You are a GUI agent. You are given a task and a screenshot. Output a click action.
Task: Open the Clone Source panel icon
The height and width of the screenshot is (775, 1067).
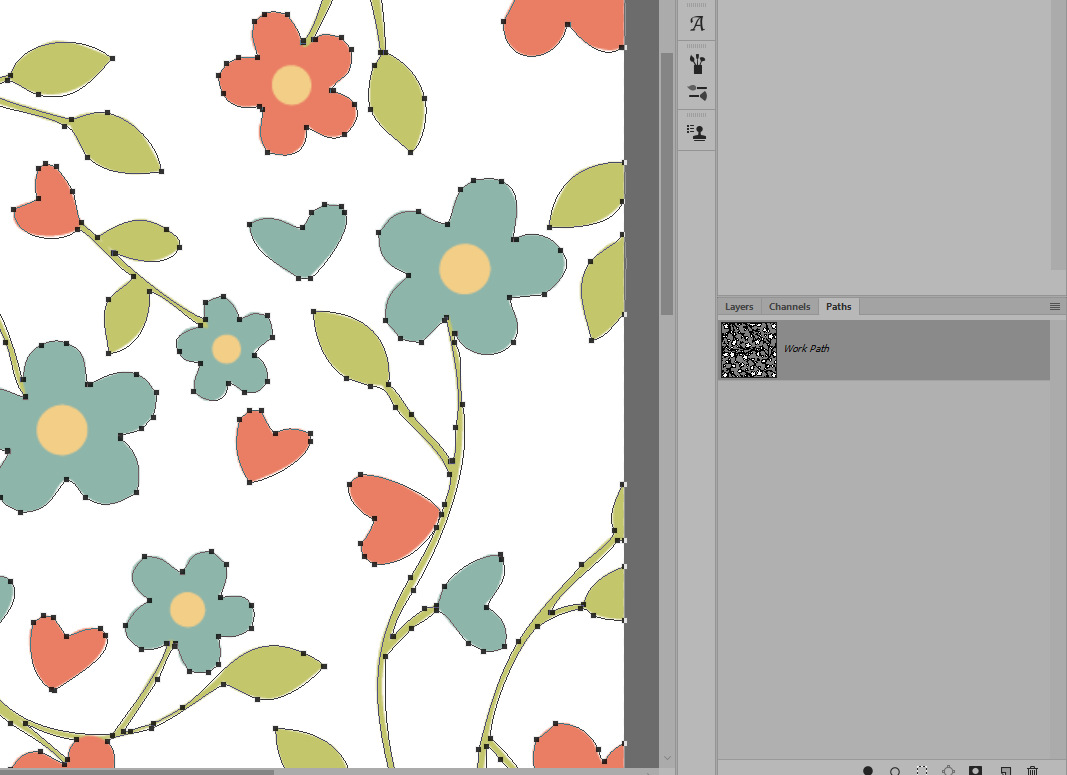697,132
